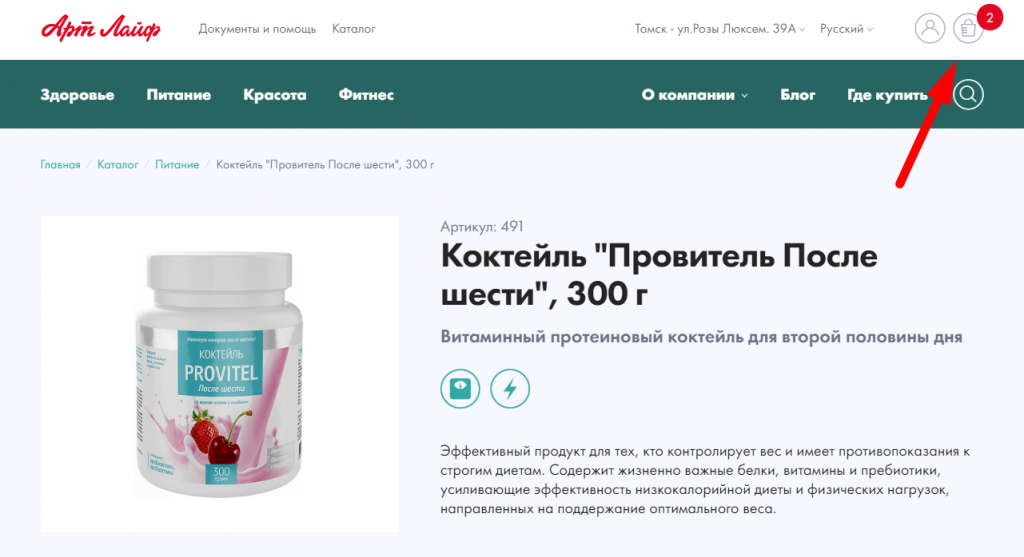1024x557 pixels.
Task: Open the Блог page
Action: 797,95
